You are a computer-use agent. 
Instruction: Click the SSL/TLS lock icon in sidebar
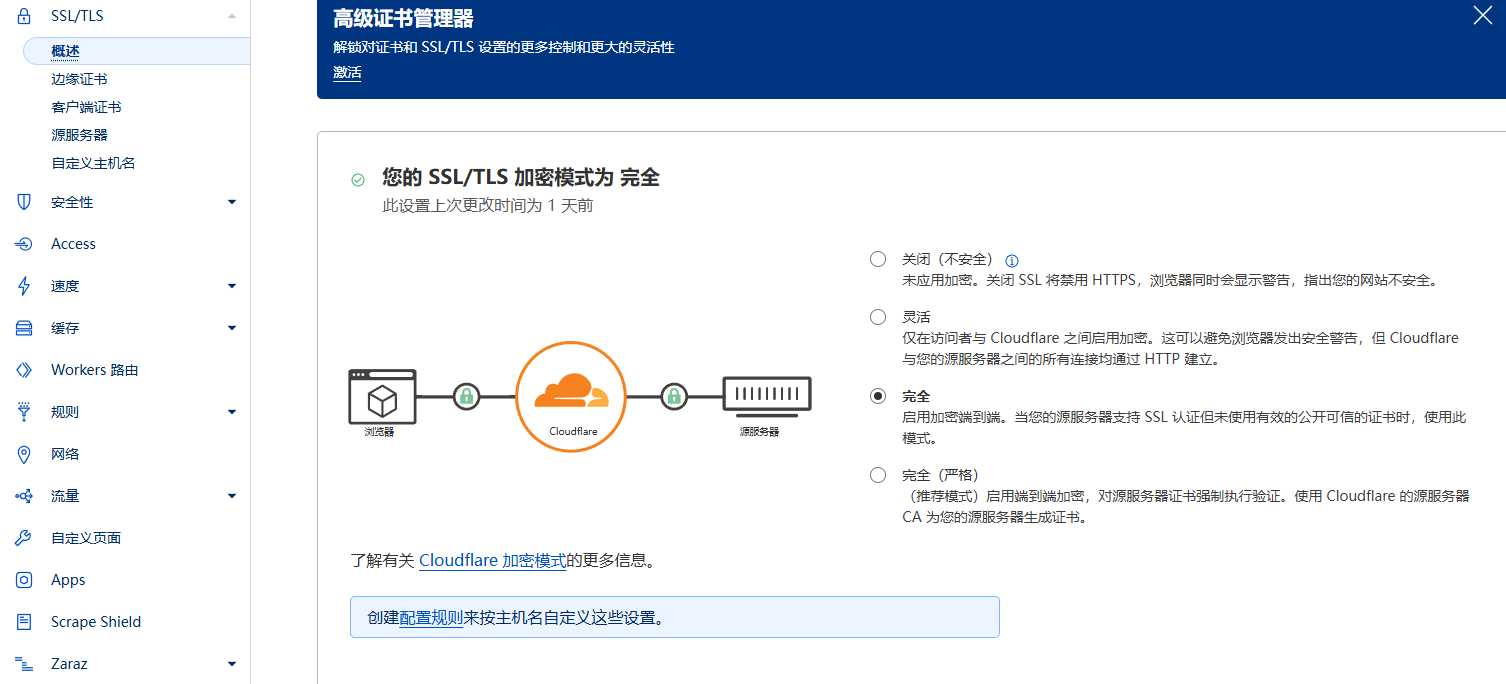tap(24, 16)
